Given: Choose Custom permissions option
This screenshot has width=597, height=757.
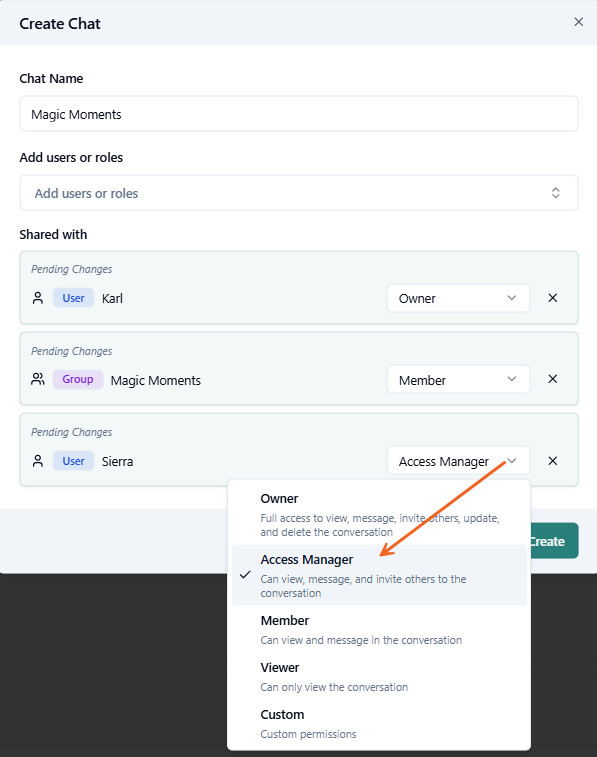Looking at the screenshot, I should [x=379, y=724].
